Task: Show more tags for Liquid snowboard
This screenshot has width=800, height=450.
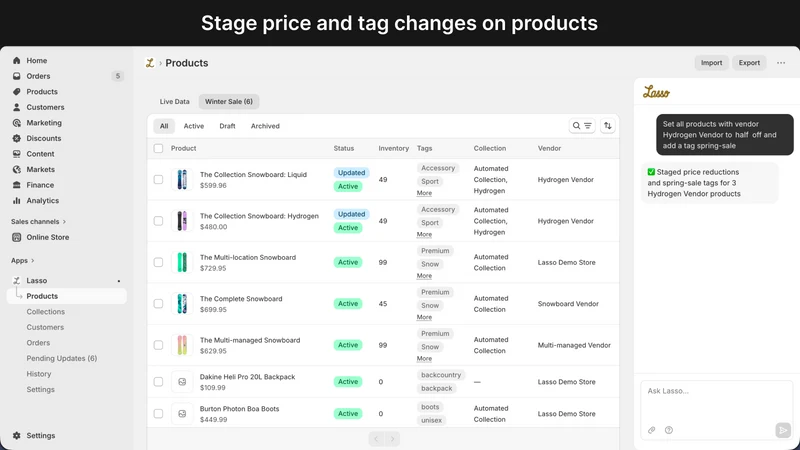Action: (x=424, y=193)
